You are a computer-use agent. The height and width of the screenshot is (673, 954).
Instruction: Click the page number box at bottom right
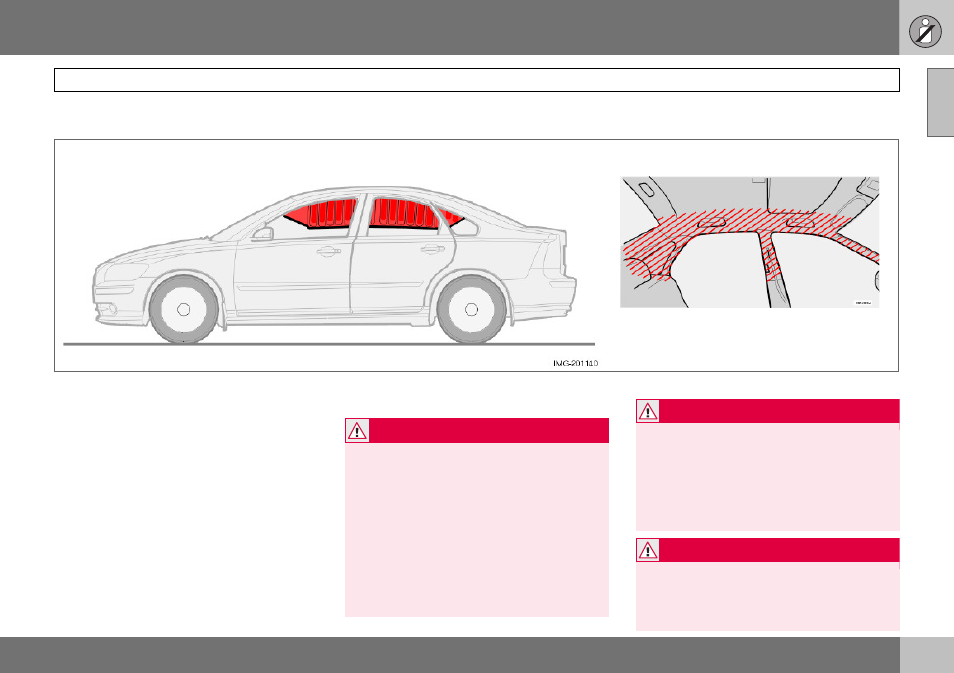click(x=927, y=655)
